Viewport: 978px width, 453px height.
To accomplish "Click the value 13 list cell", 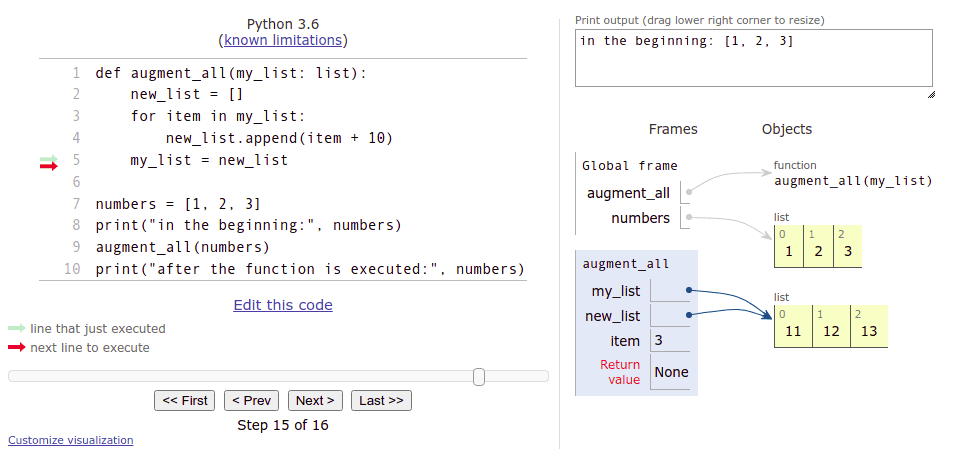I will [x=868, y=331].
